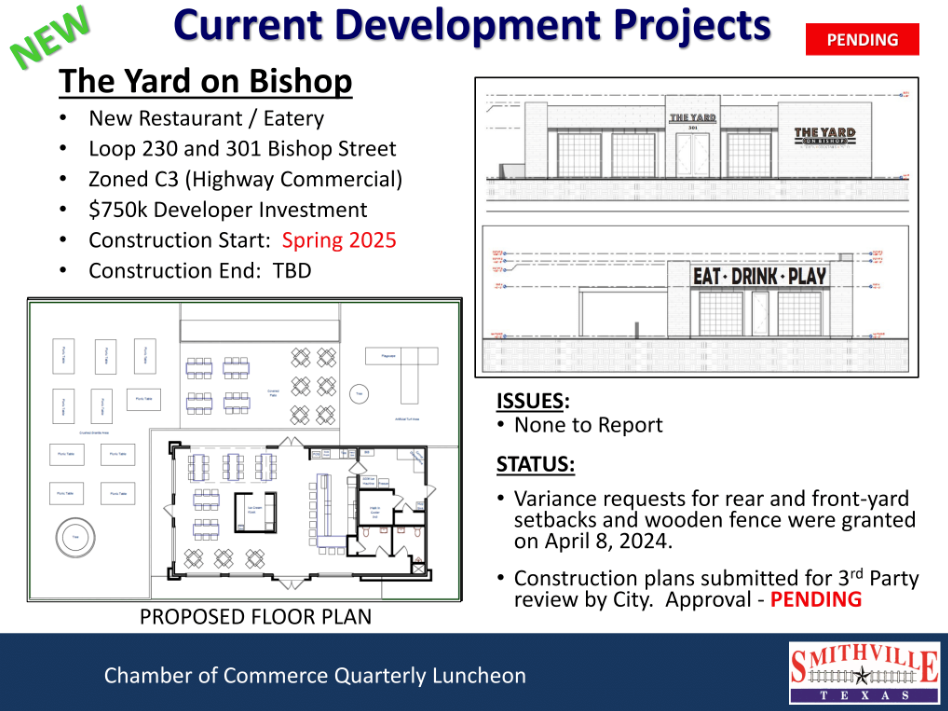Select the variance requests status paragraph
Image resolution: width=948 pixels, height=711 pixels.
(x=715, y=519)
